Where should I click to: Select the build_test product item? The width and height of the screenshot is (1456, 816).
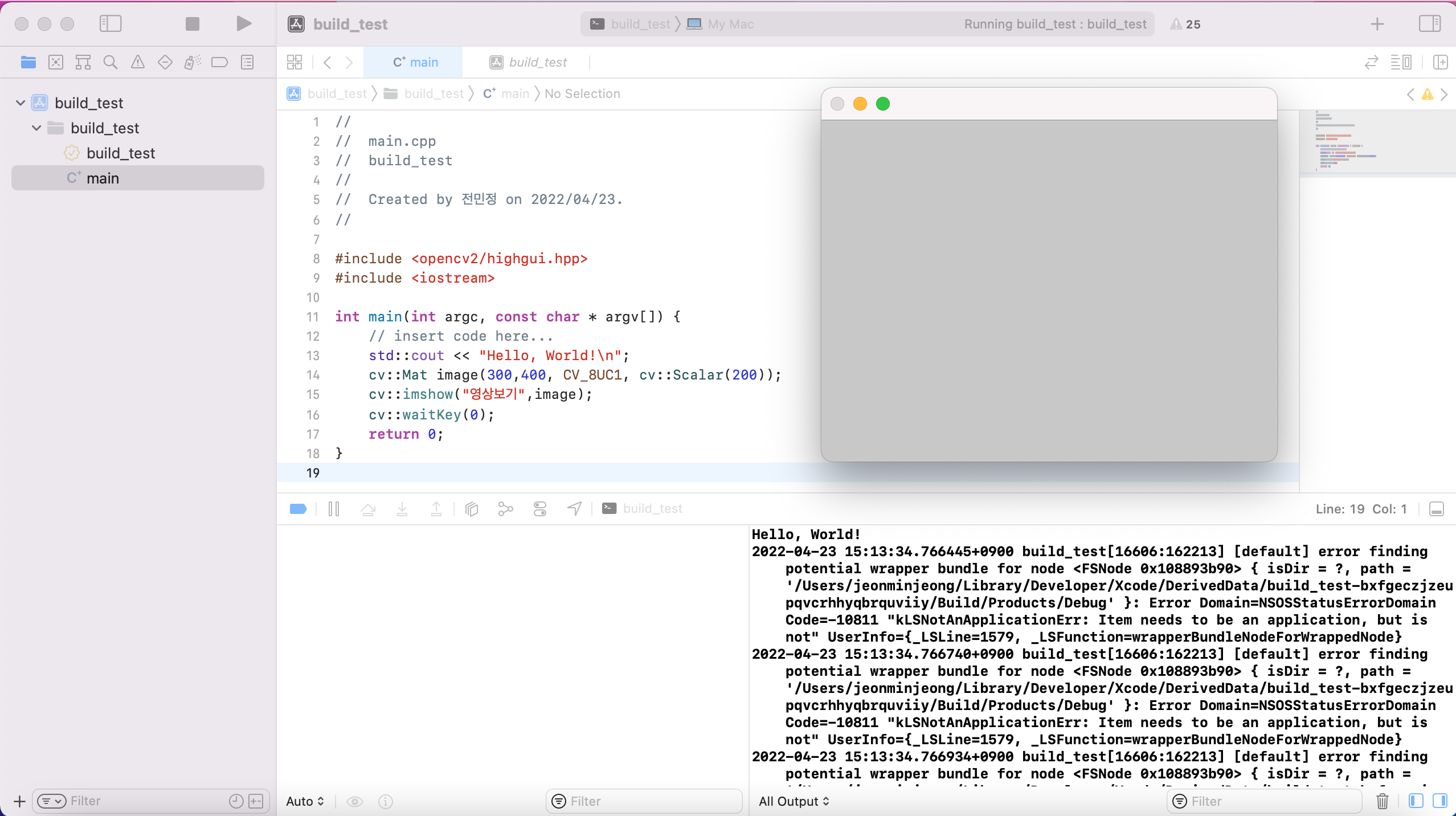pos(121,153)
